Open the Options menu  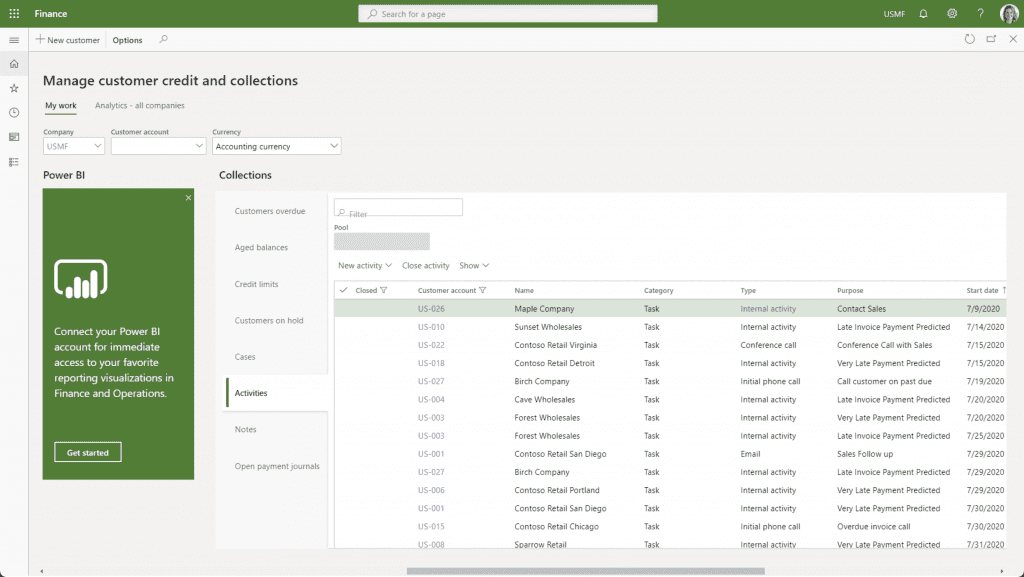[x=127, y=40]
